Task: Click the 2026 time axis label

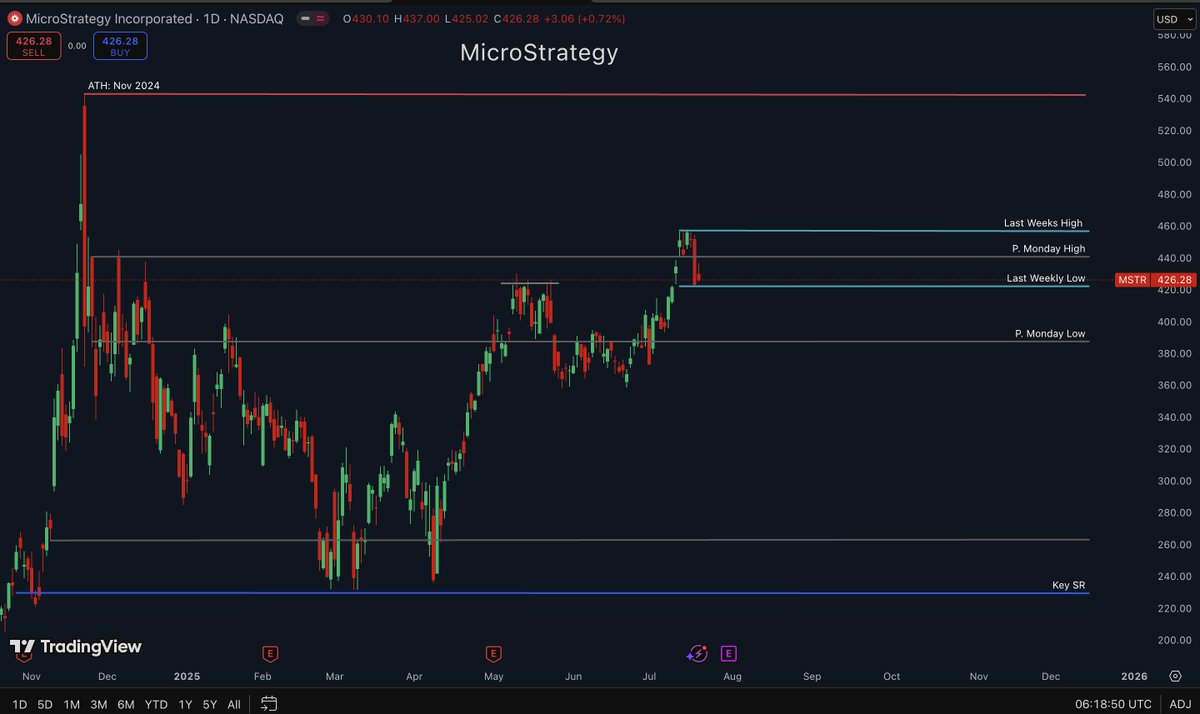Action: (x=1134, y=677)
